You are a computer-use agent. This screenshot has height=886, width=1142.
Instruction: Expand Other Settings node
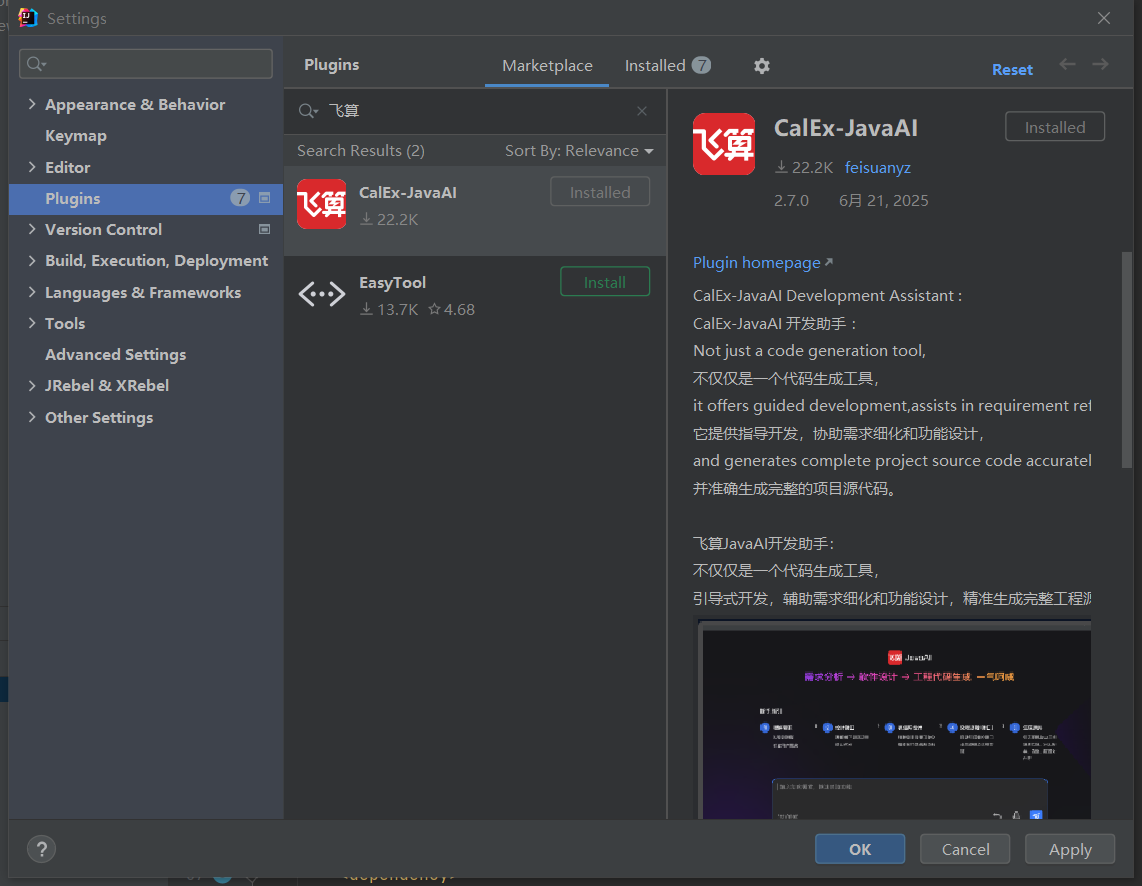(32, 417)
